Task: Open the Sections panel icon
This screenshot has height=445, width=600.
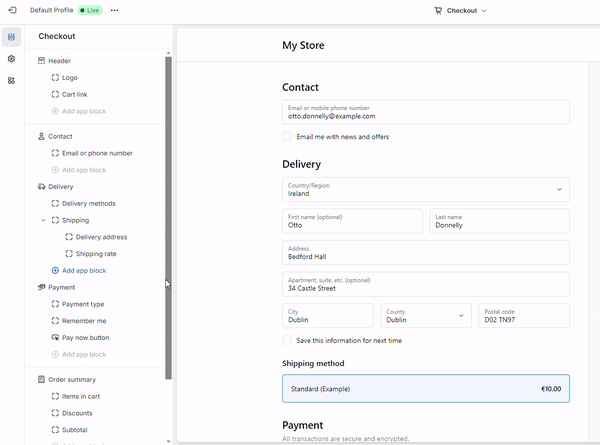Action: pyautogui.click(x=11, y=37)
